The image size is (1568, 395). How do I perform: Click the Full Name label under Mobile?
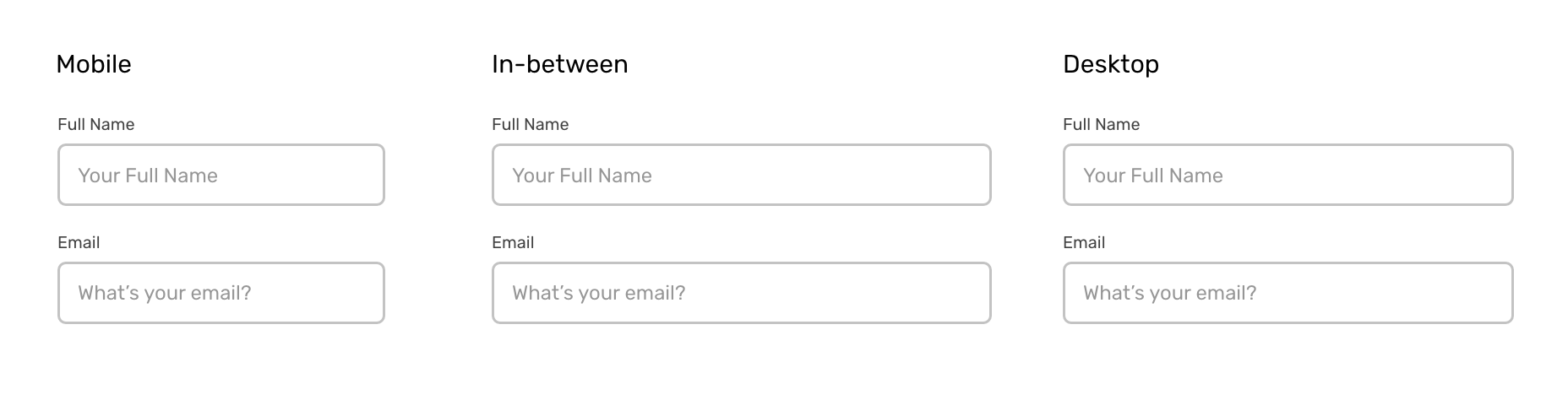tap(95, 124)
